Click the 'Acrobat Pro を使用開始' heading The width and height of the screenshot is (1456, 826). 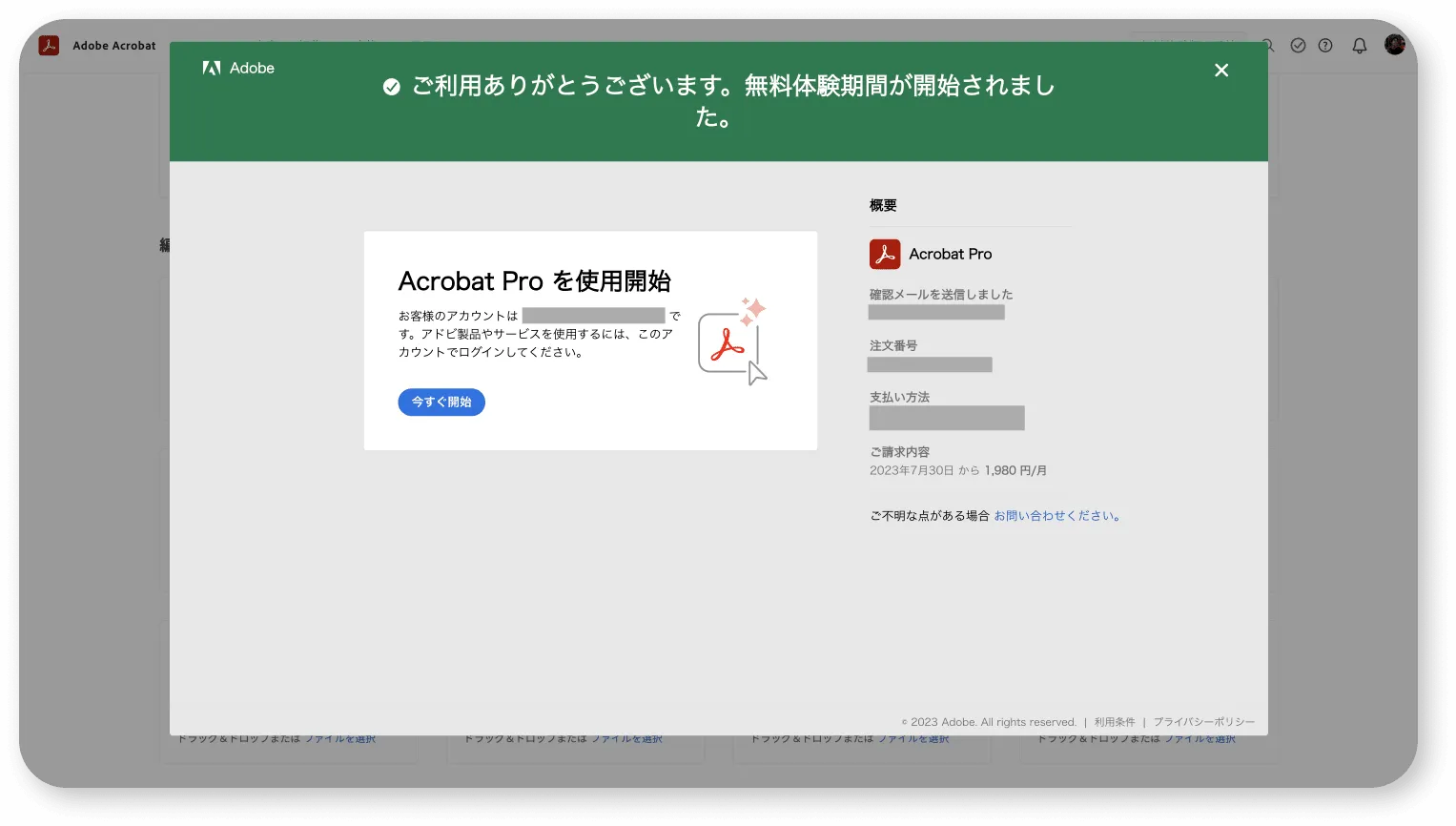[535, 281]
